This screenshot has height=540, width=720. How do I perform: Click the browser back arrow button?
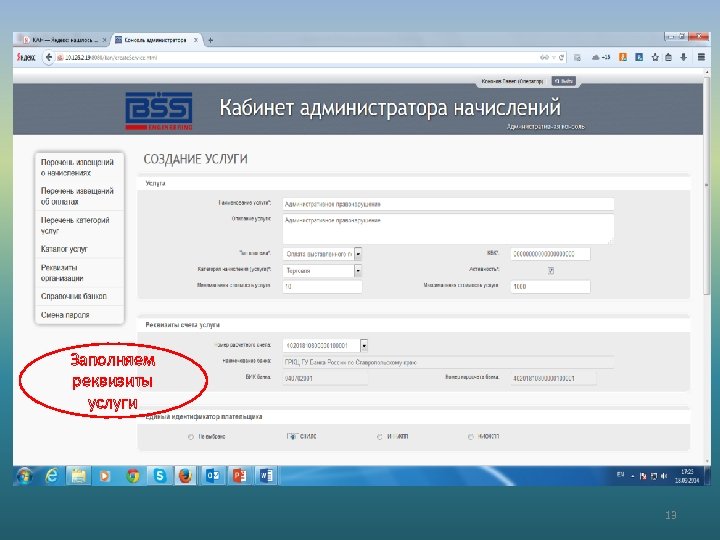pos(49,57)
